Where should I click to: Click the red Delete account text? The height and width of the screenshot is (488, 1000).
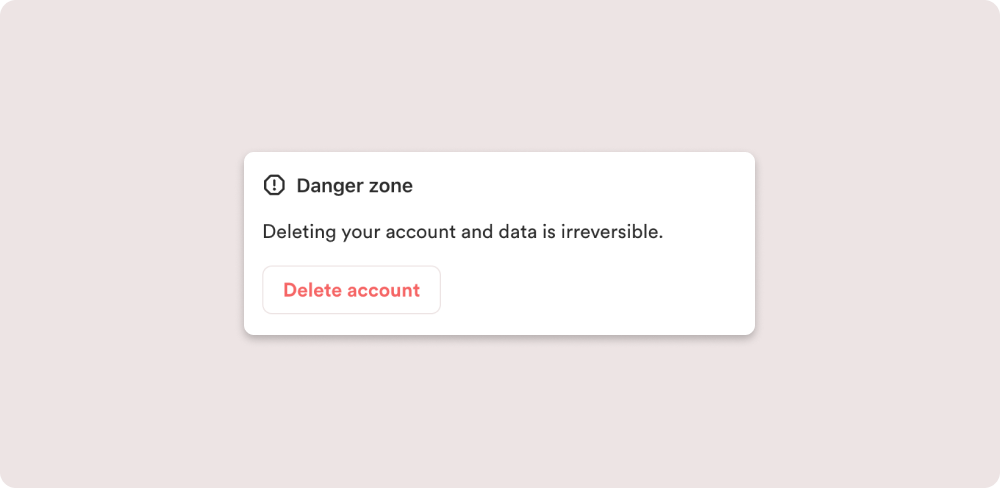351,290
